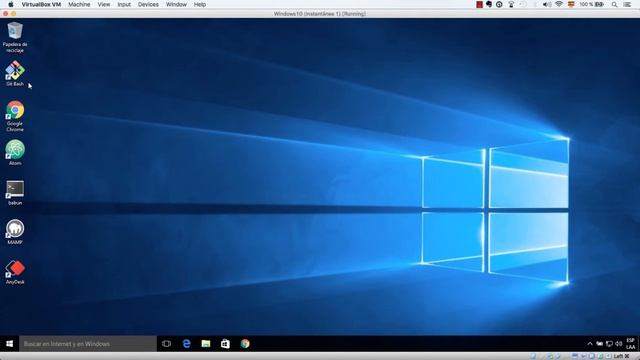Click the Buscar en Internet y en Windows search box
This screenshot has width=640, height=360.
(x=88, y=344)
